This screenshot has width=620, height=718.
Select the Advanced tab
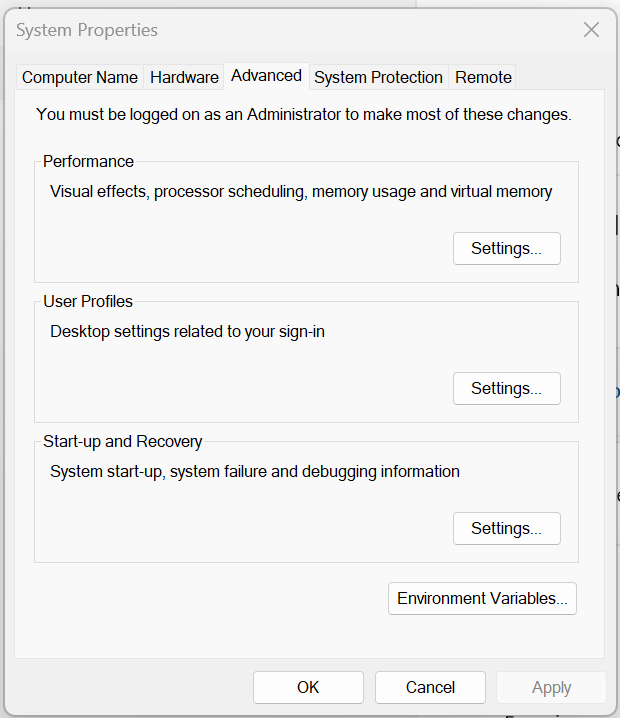coord(266,75)
